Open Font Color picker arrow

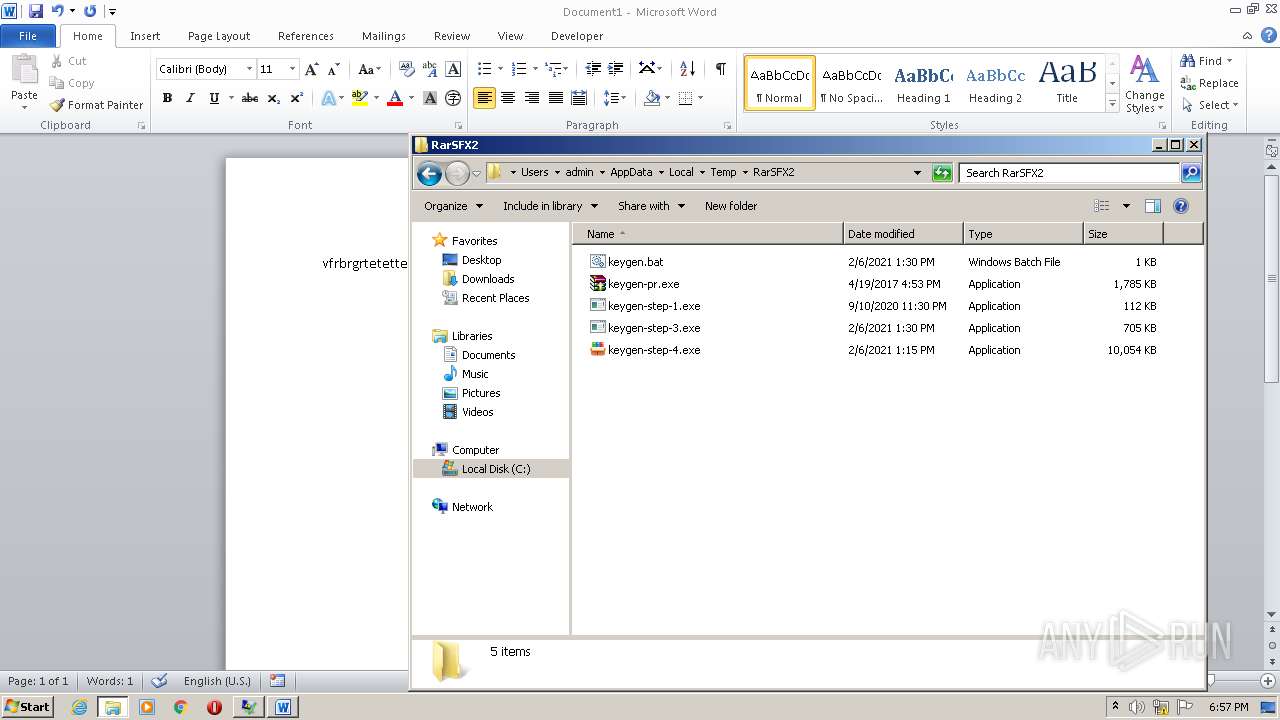click(411, 98)
